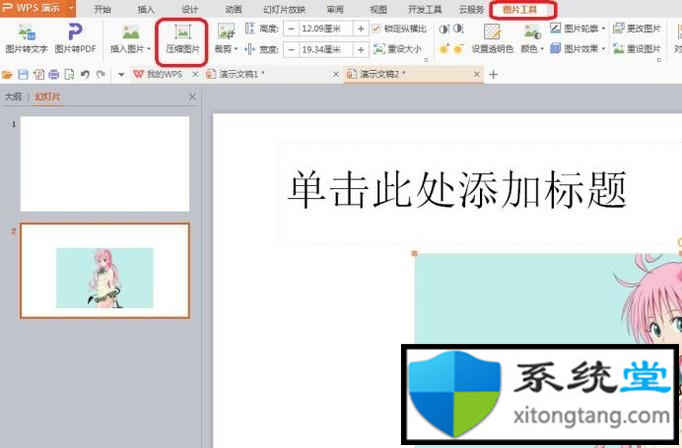This screenshot has width=682, height=448.
Task: Click 更改图片 (Change Picture) icon
Action: pos(635,29)
